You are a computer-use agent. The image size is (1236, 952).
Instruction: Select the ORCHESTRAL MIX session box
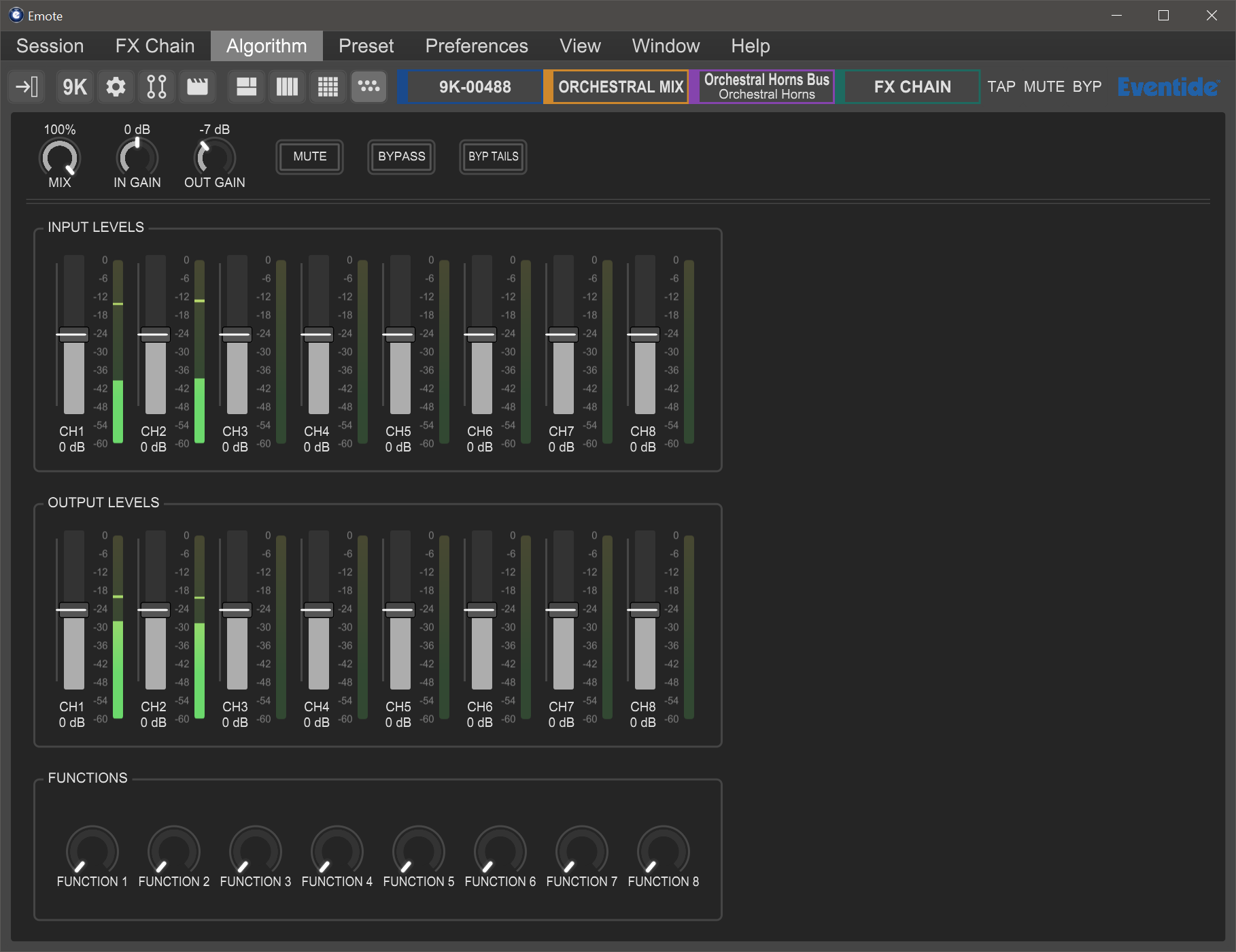coord(617,87)
